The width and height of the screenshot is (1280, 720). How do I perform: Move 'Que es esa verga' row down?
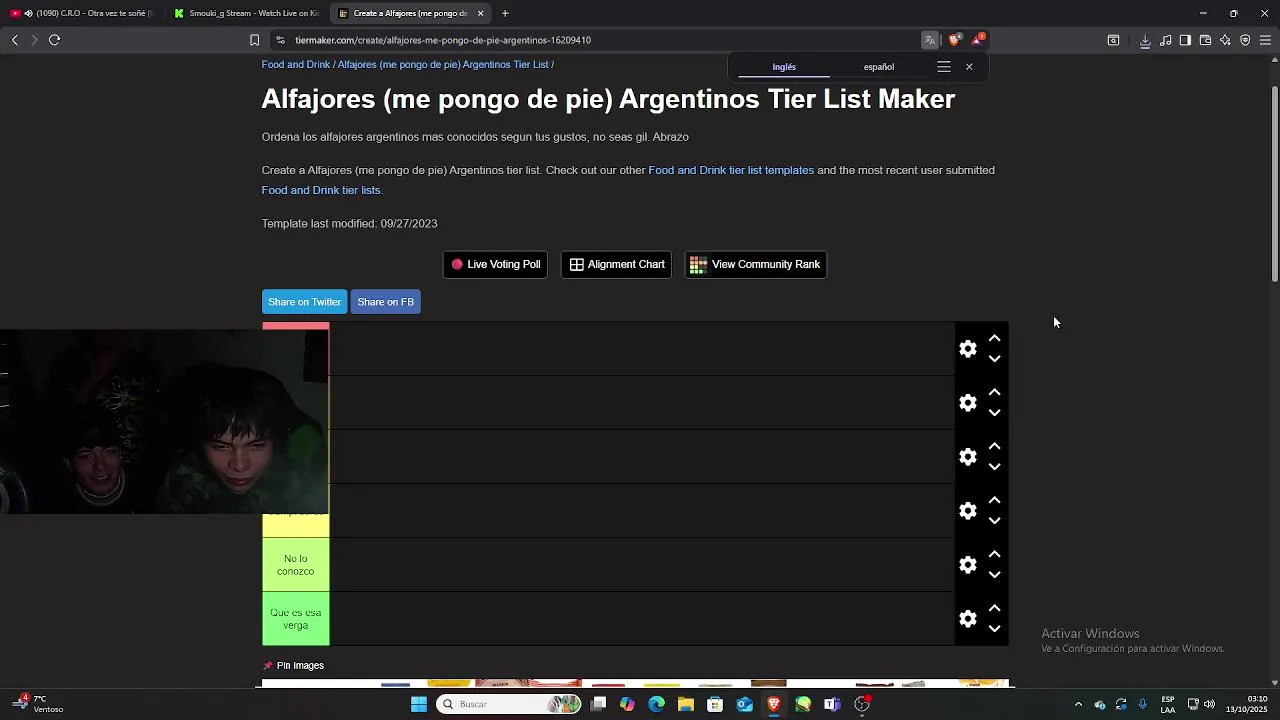(994, 629)
